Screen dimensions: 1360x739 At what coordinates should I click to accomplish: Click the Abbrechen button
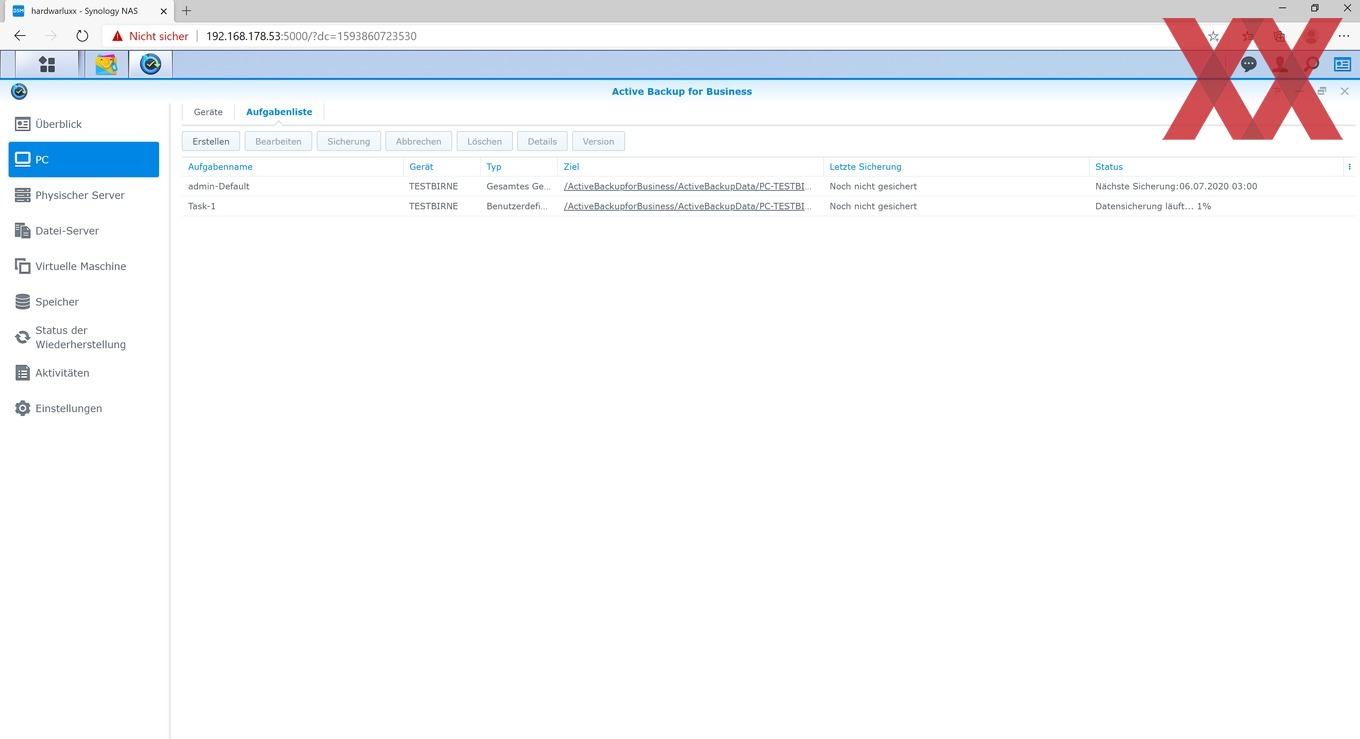point(418,141)
